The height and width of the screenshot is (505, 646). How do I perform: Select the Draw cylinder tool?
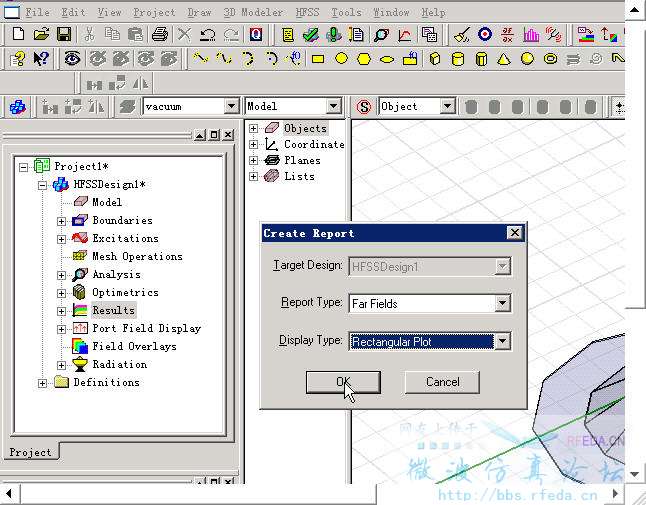coord(458,59)
